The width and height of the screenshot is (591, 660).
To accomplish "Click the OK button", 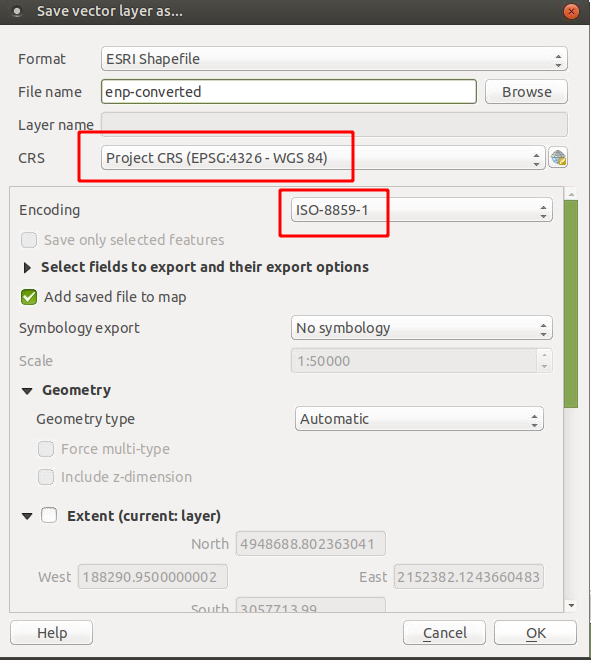I will click(x=535, y=633).
